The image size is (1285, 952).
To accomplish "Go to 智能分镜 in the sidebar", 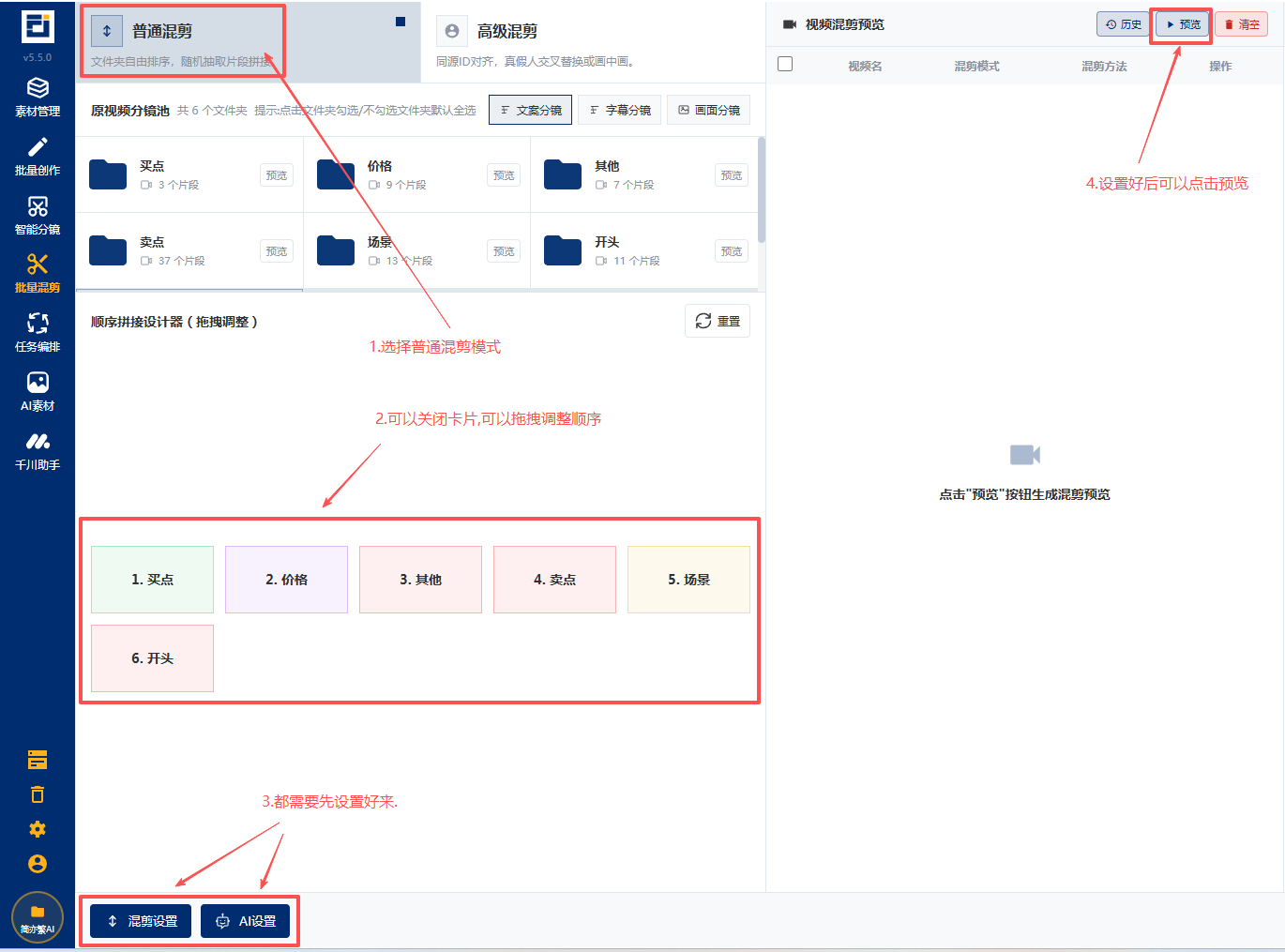I will pyautogui.click(x=38, y=216).
